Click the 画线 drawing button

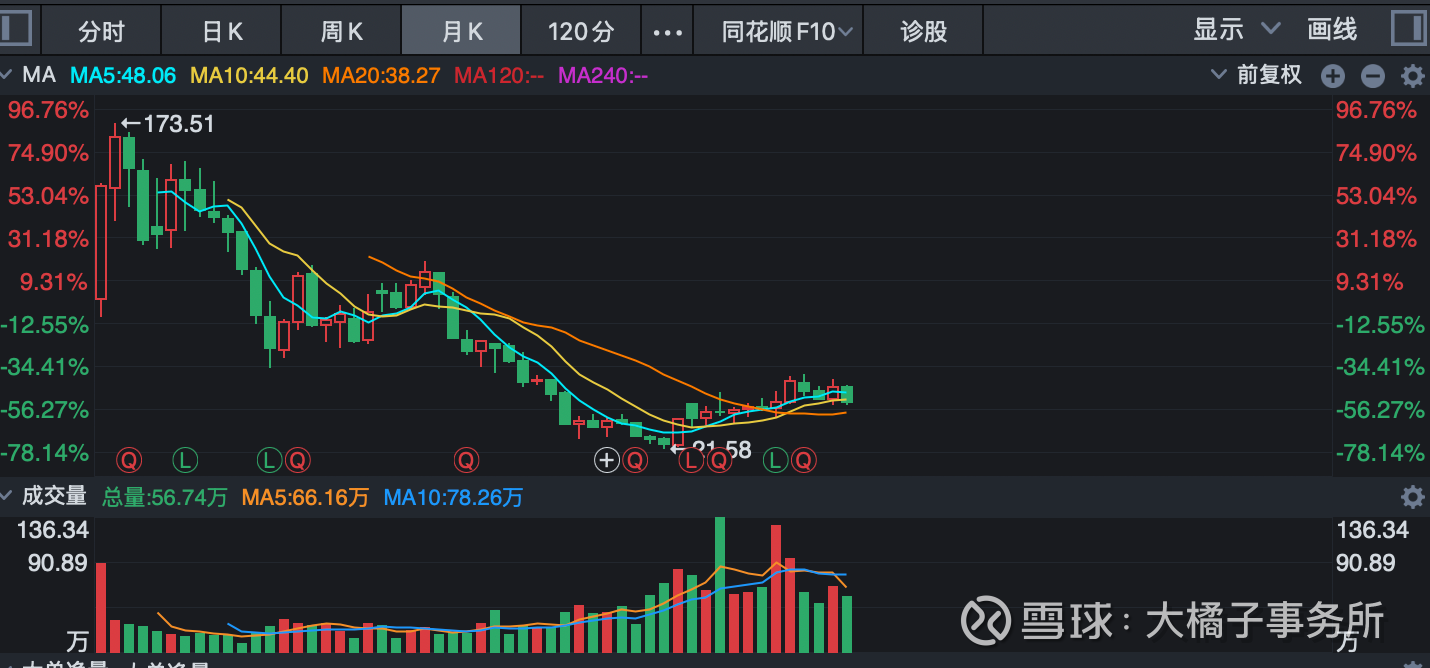1332,30
